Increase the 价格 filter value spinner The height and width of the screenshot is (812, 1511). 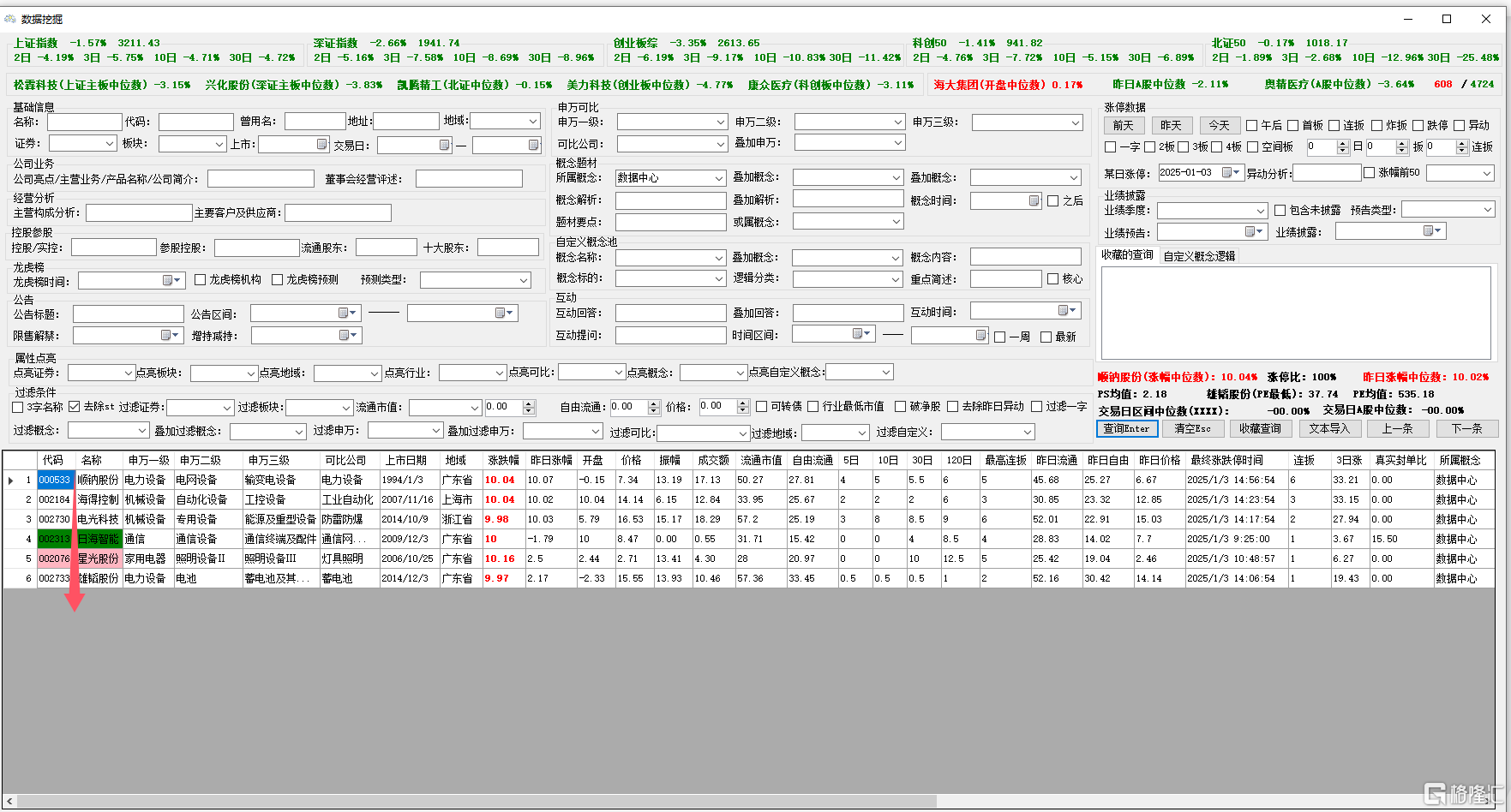pos(743,403)
